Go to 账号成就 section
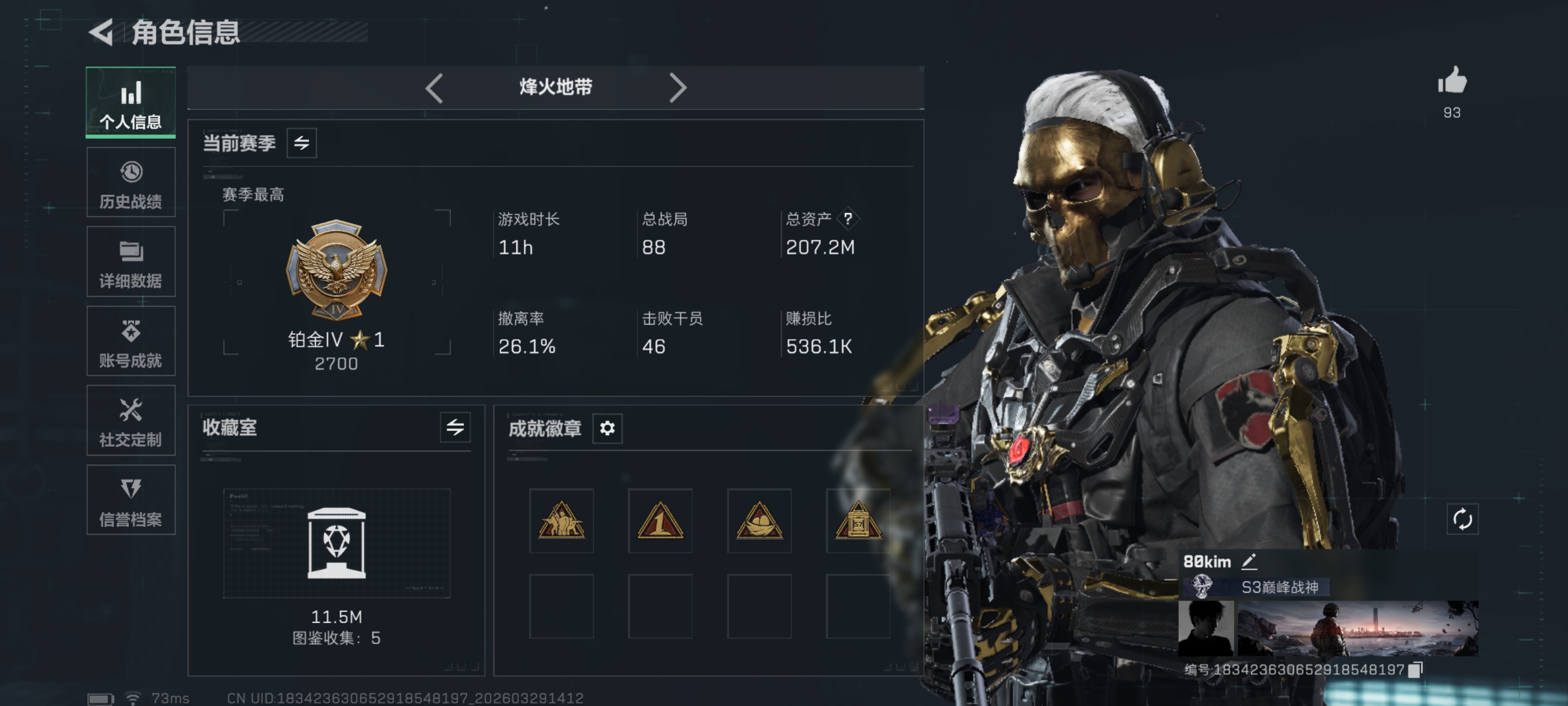The height and width of the screenshot is (706, 1568). pyautogui.click(x=131, y=341)
